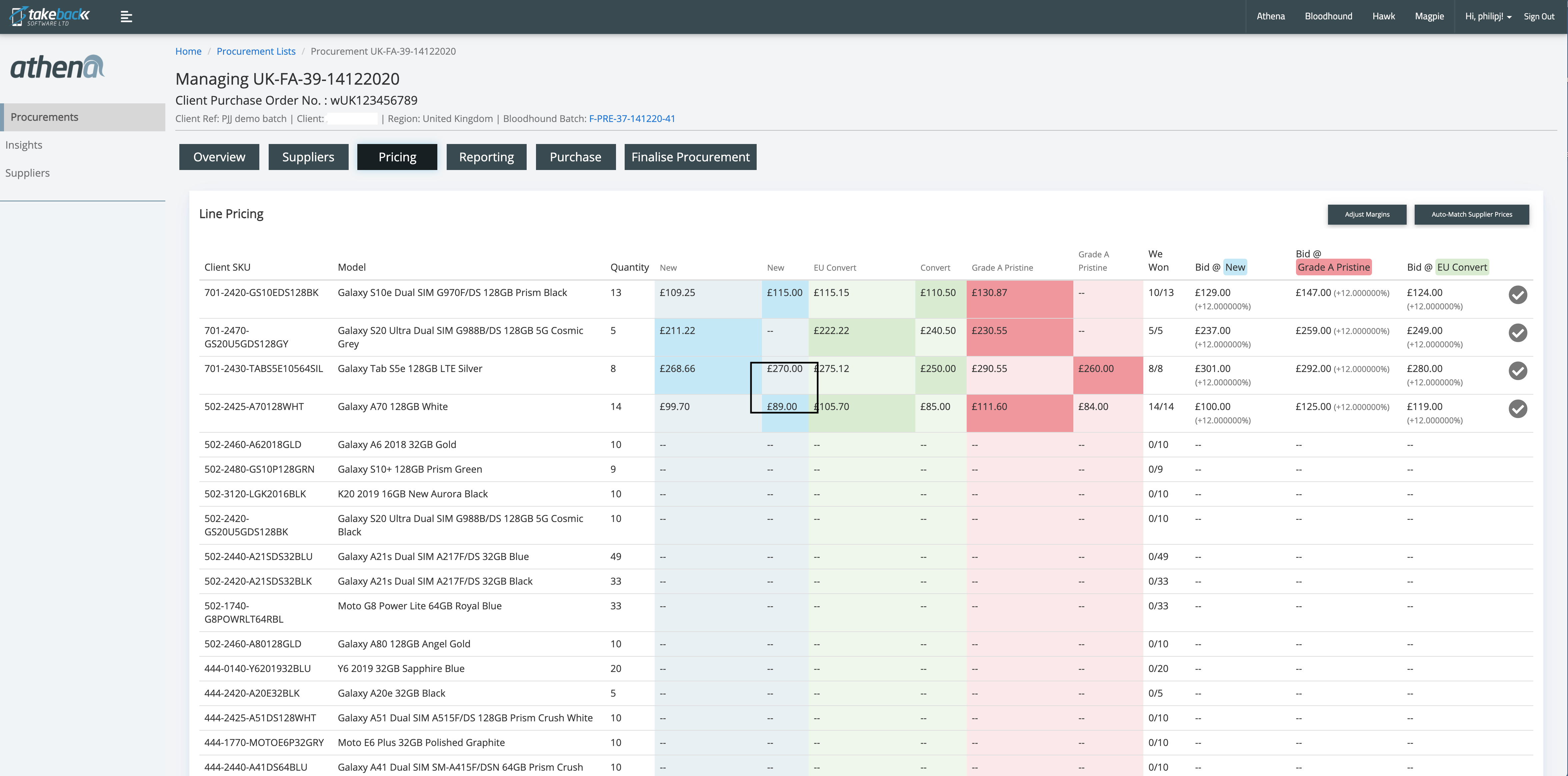
Task: Click the Galaxy A20e 32GB Black row
Action: [866, 693]
